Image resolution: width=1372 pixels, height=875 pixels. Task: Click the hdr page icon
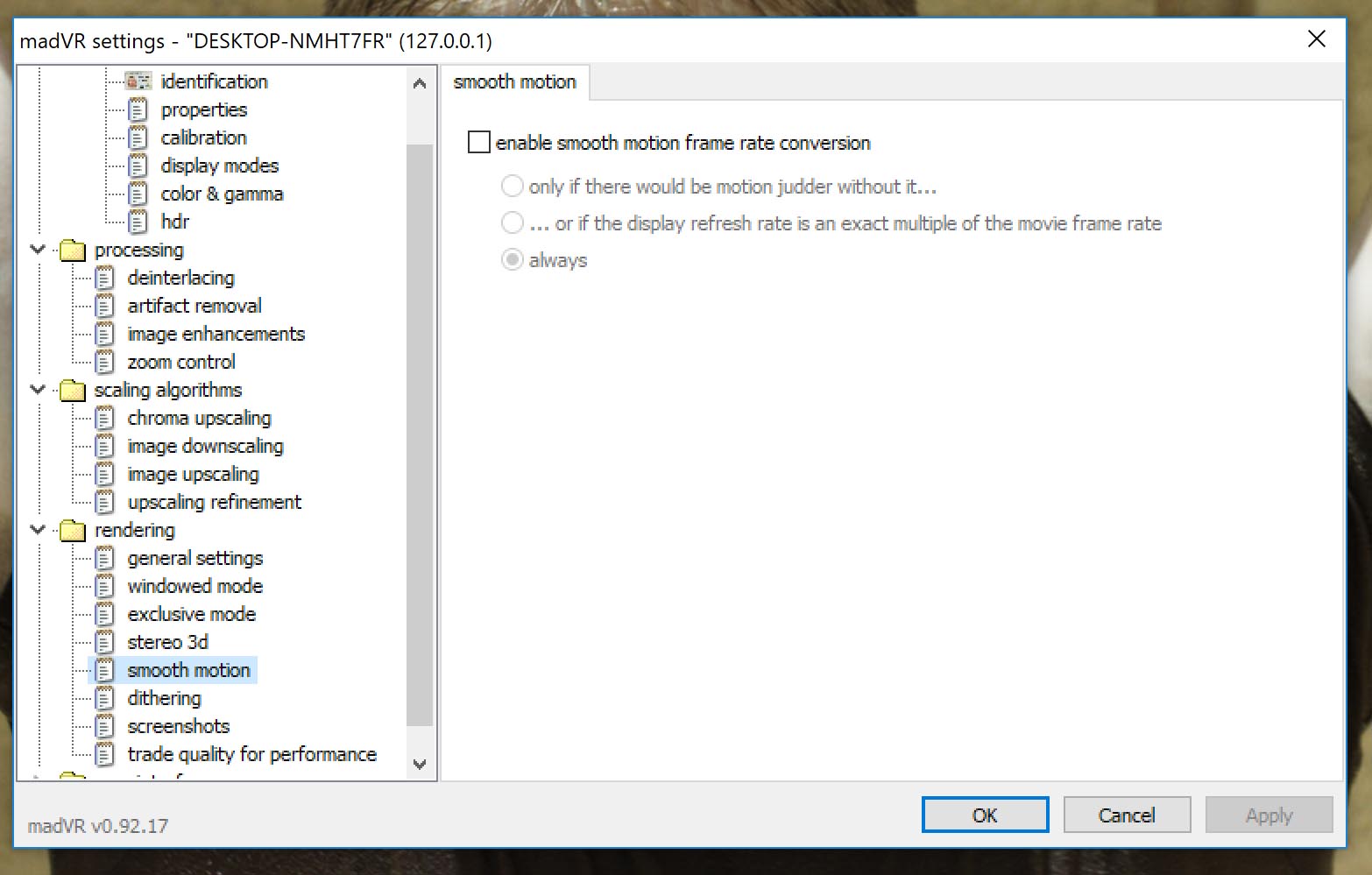click(138, 222)
